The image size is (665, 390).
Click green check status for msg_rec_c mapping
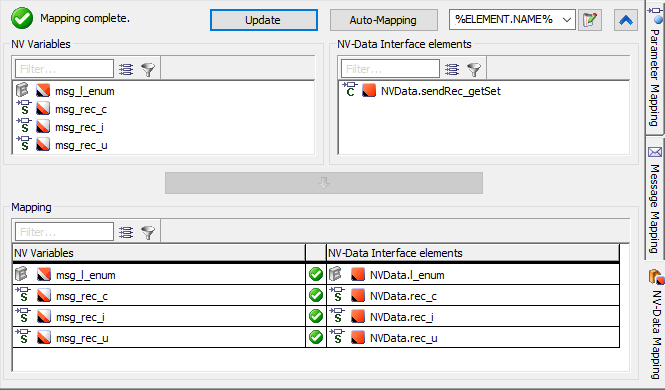click(x=316, y=295)
